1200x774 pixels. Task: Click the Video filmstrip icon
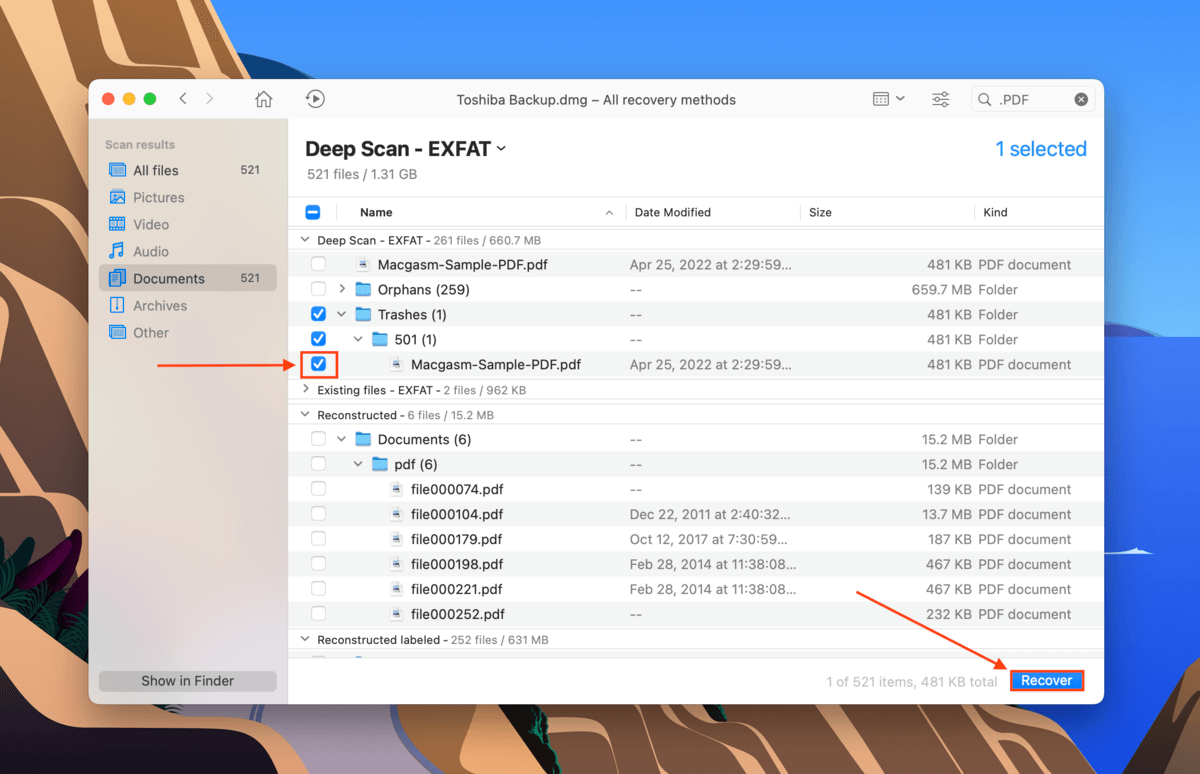(117, 224)
